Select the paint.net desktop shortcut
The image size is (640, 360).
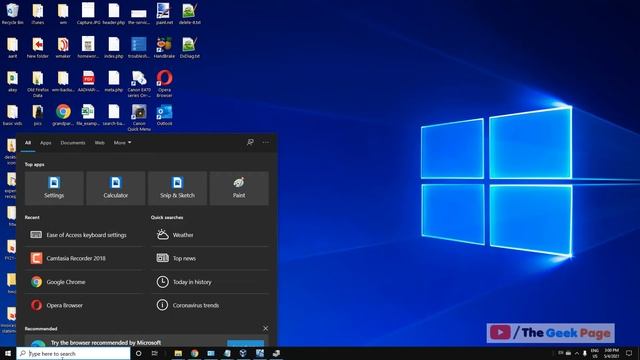point(164,13)
